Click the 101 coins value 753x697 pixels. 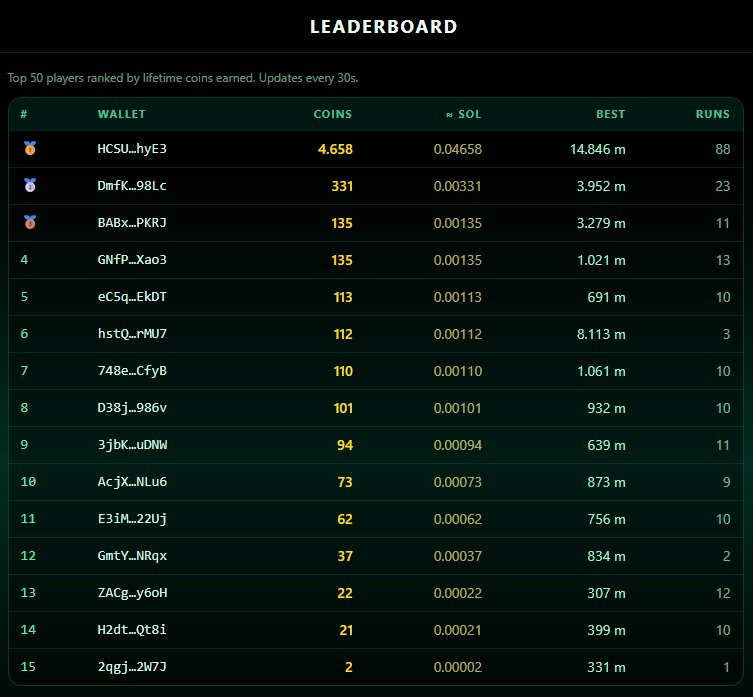(343, 408)
